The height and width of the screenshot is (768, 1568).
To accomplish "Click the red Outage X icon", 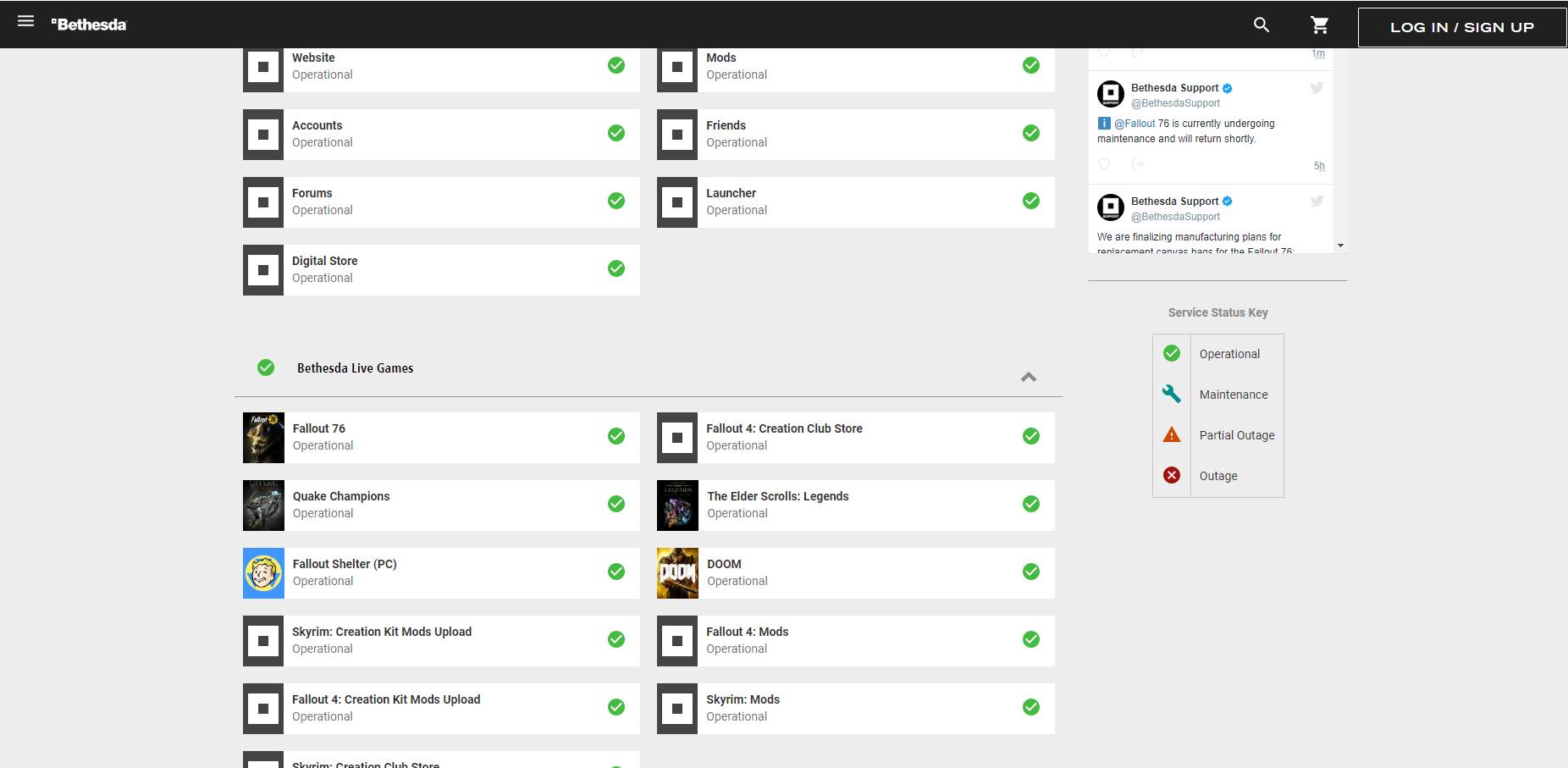I will point(1172,475).
